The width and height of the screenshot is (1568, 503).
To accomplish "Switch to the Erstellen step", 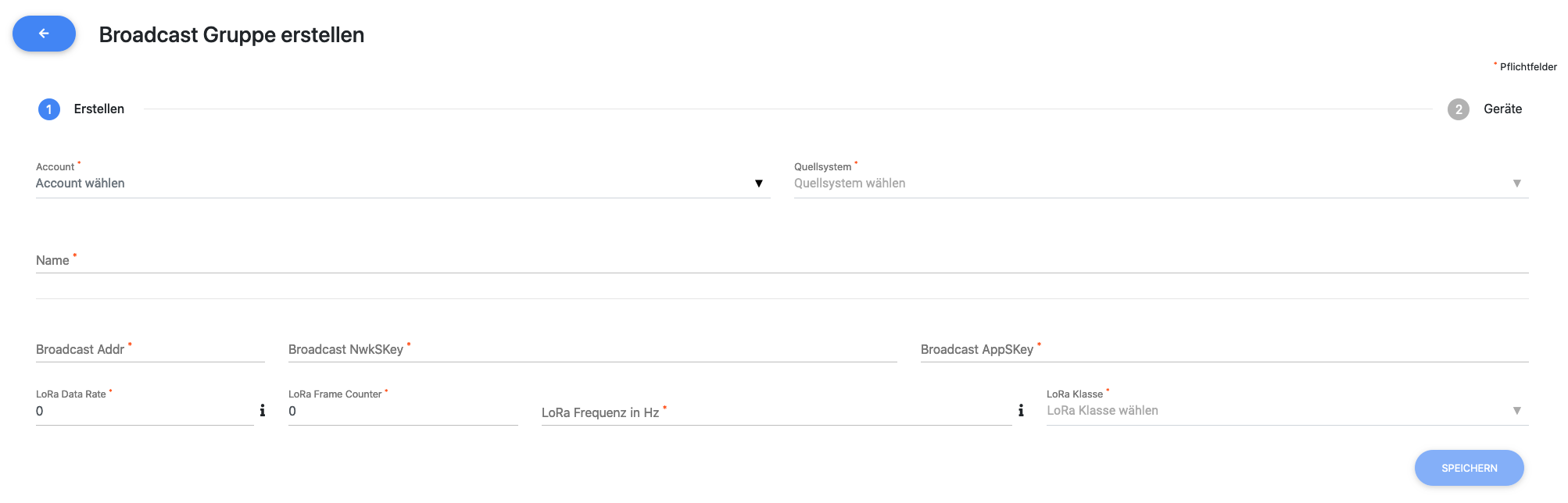I will click(x=99, y=109).
